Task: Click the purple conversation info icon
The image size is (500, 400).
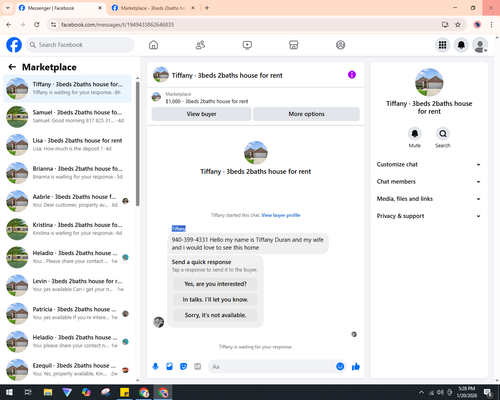Action: pyautogui.click(x=352, y=75)
